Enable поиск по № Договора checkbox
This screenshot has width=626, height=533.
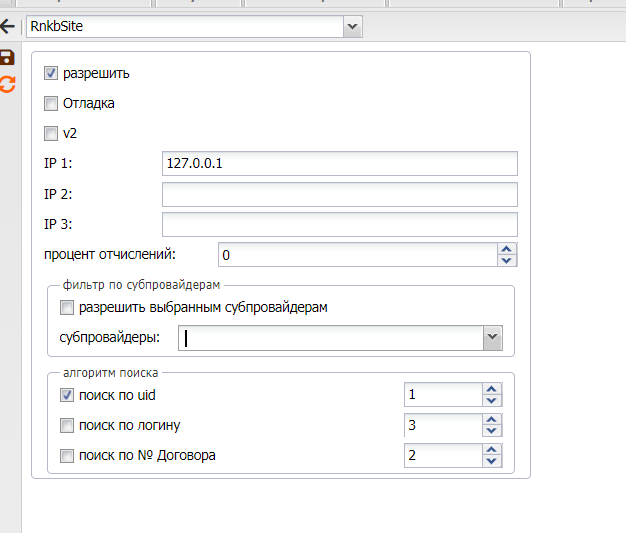click(67, 455)
